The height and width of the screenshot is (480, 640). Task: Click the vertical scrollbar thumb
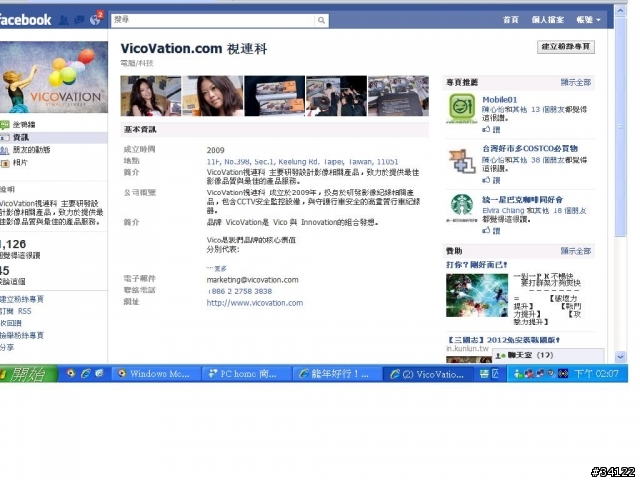point(620,127)
